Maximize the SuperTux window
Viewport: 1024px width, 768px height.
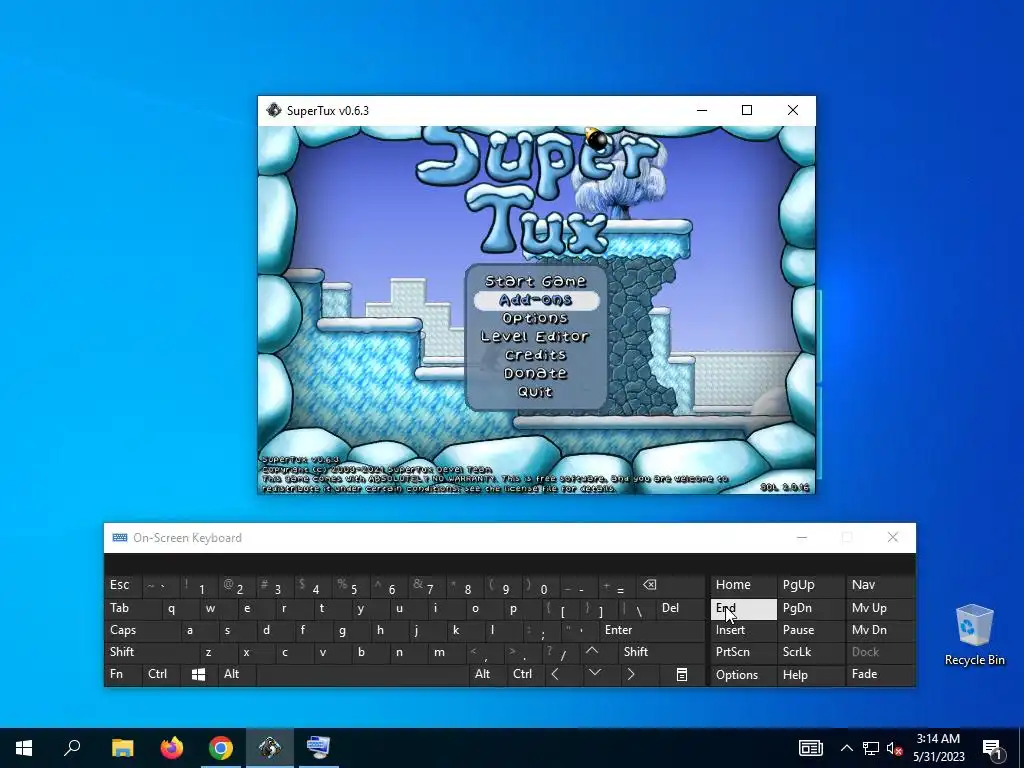click(747, 110)
